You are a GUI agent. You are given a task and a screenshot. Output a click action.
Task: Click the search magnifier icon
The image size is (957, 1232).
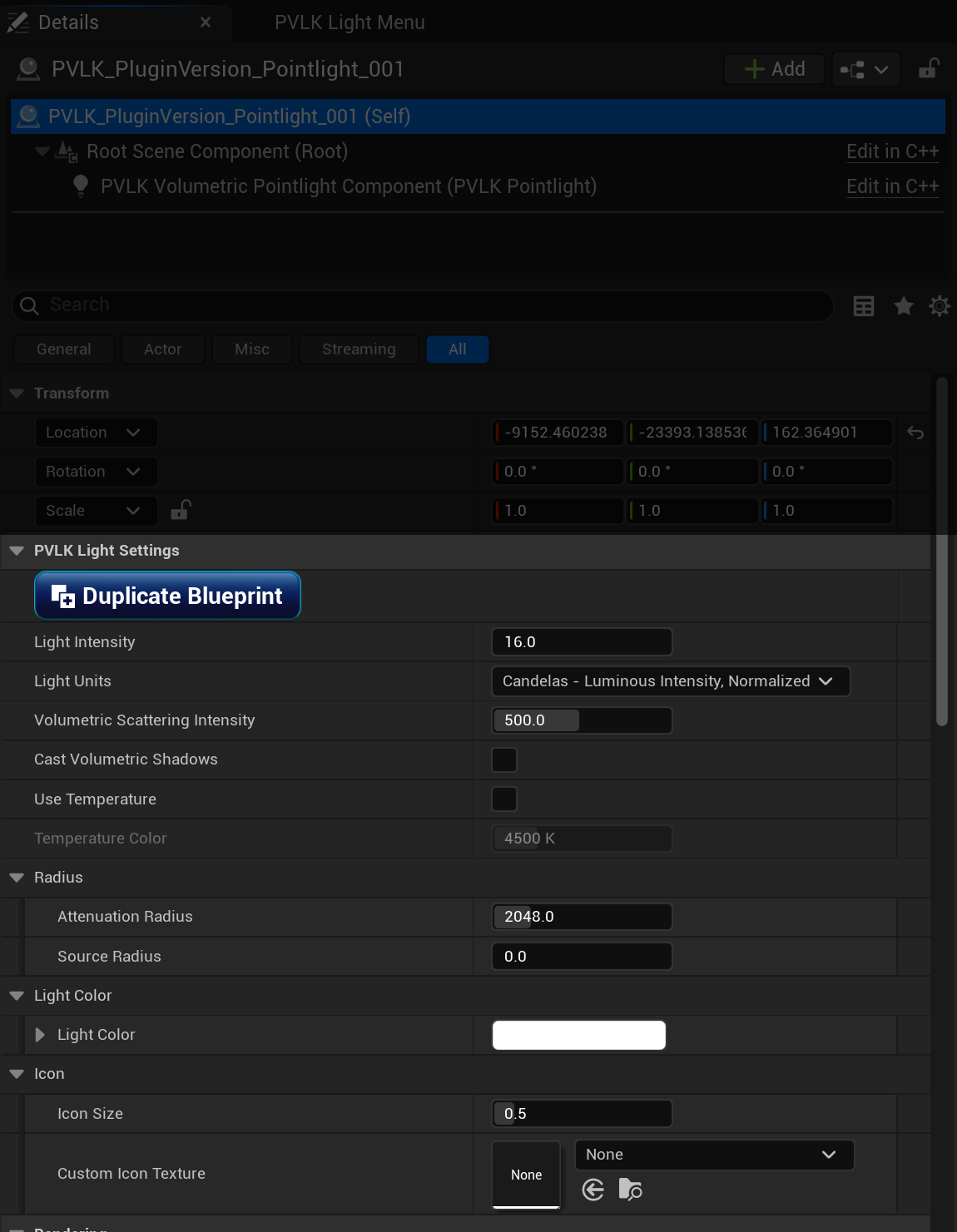pyautogui.click(x=29, y=305)
